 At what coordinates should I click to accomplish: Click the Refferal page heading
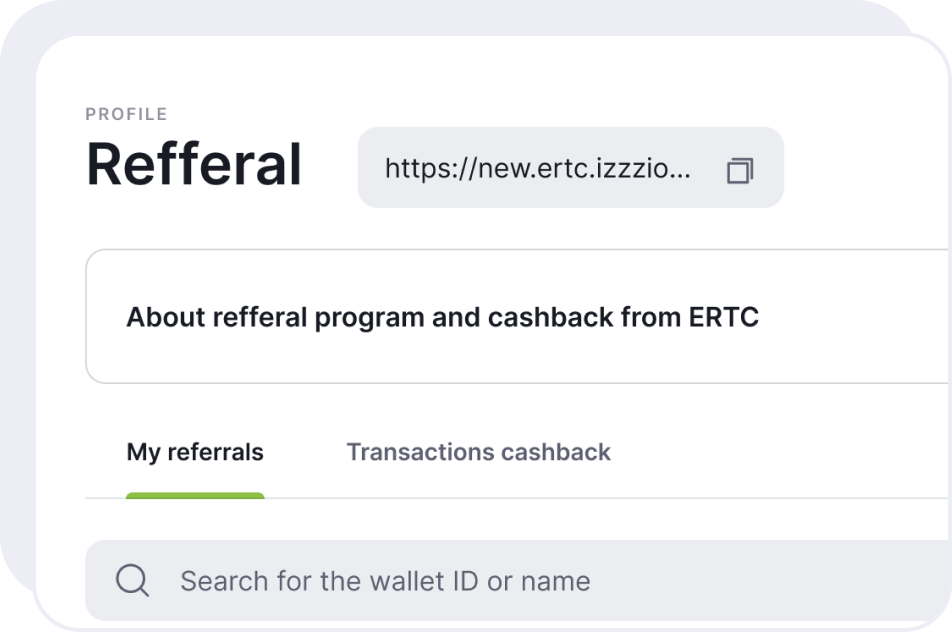(x=194, y=165)
